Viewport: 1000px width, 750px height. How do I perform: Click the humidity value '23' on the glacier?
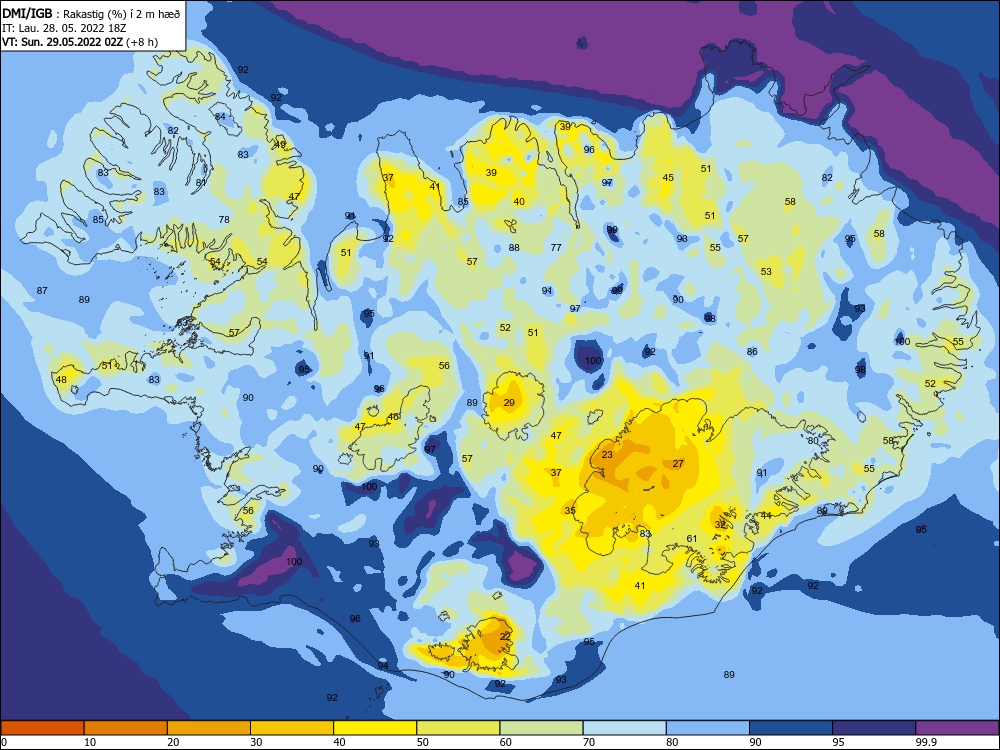[x=607, y=455]
